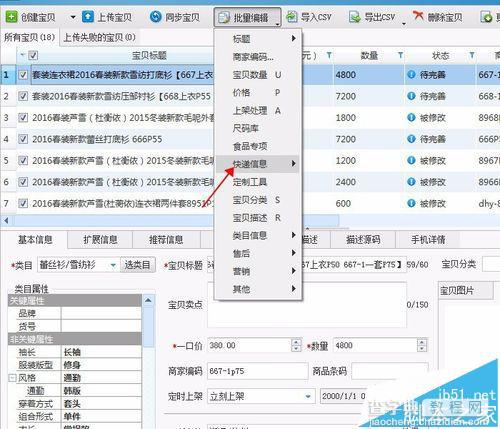500x429 pixels.
Task: Switch to the 上传失败的宝贝 (0) tab
Action: click(99, 37)
